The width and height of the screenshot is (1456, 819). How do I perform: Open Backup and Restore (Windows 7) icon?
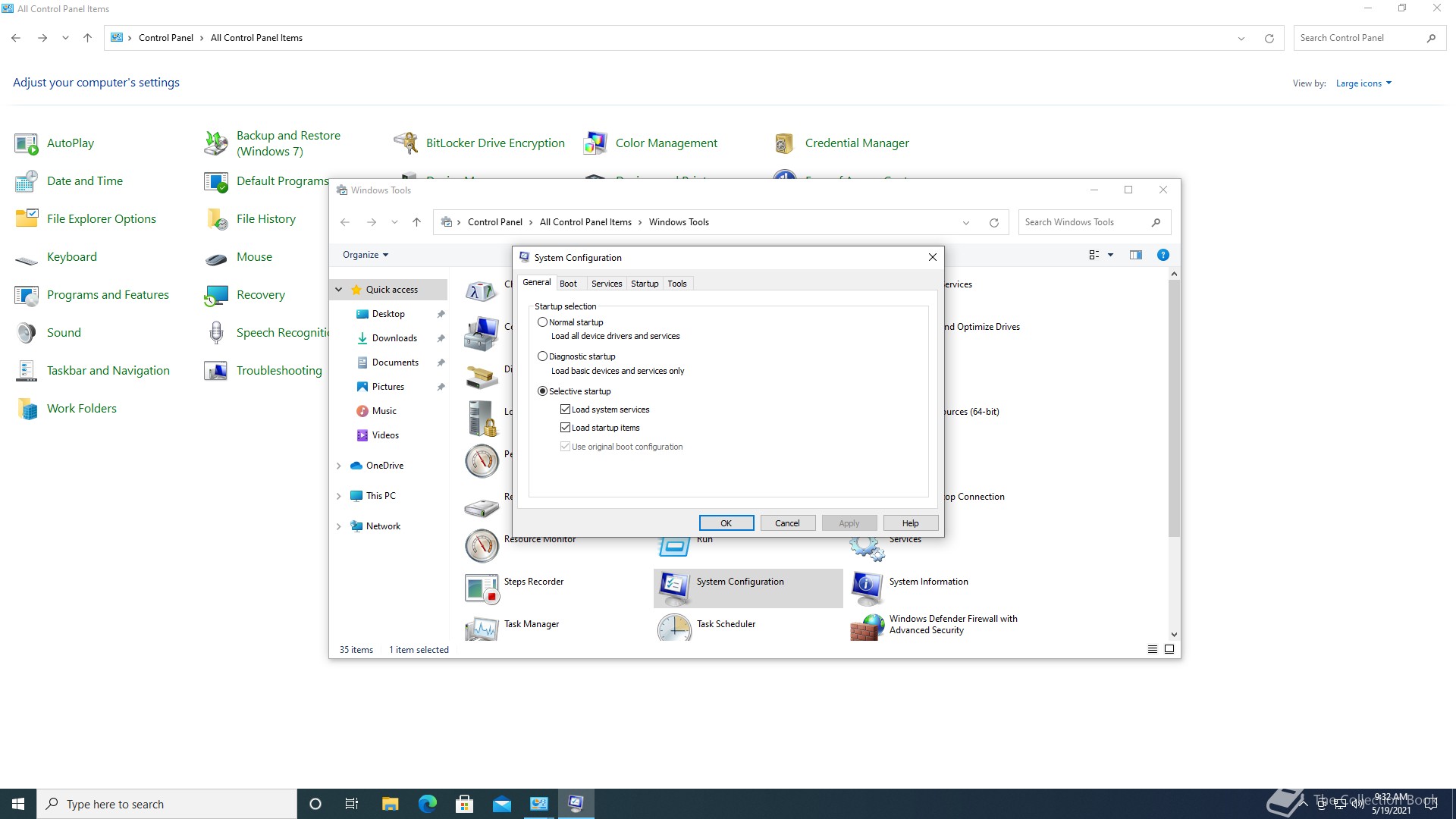pos(216,143)
